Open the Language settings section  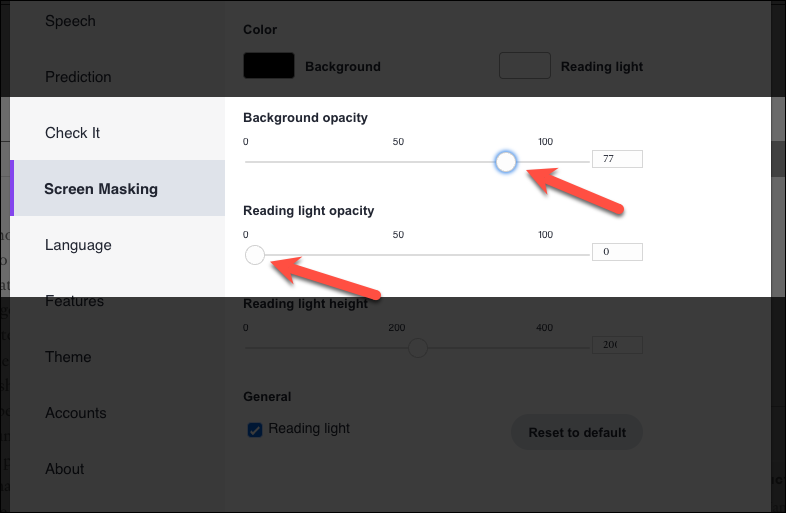pos(78,245)
